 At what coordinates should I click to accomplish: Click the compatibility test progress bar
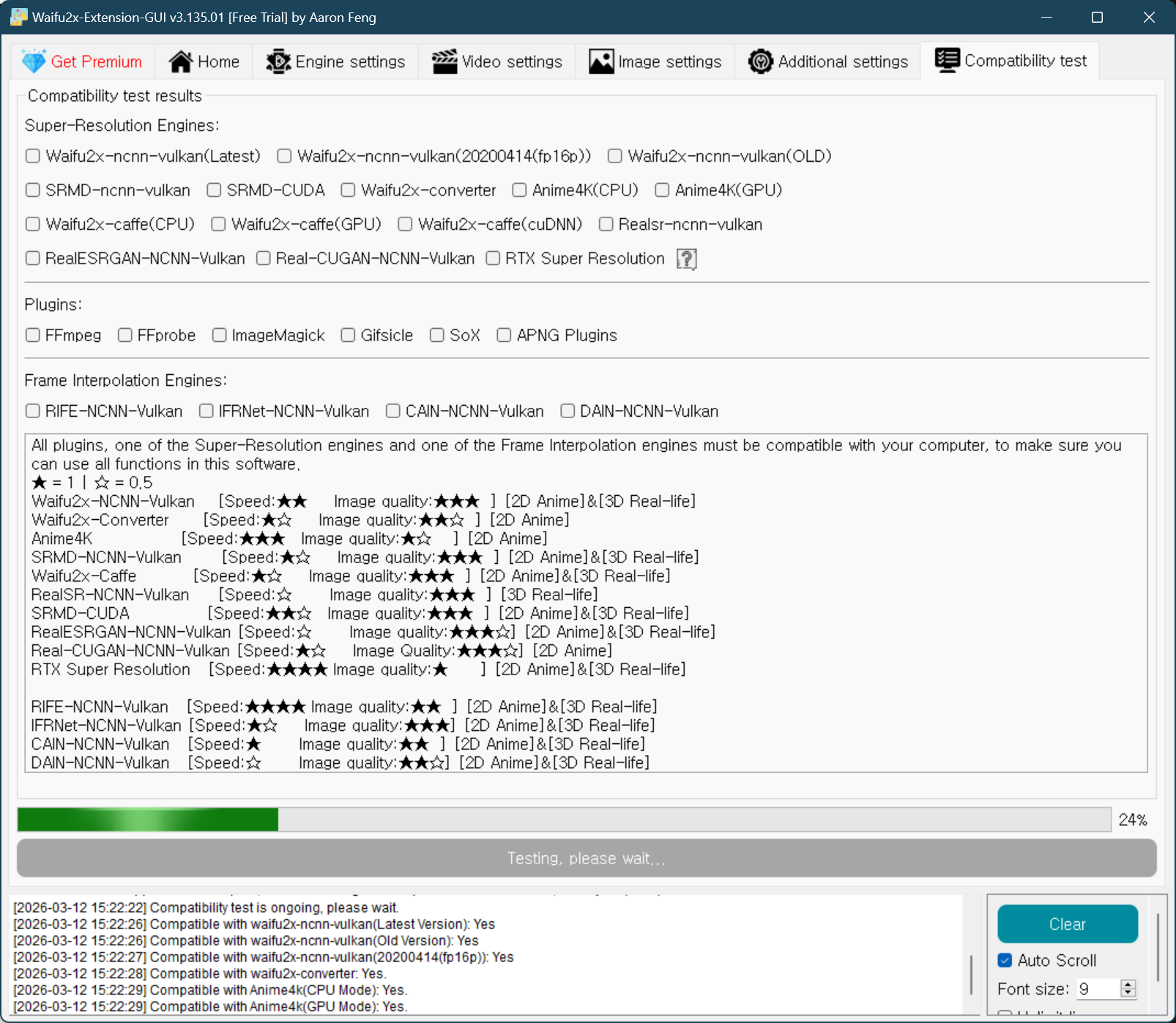tap(564, 819)
